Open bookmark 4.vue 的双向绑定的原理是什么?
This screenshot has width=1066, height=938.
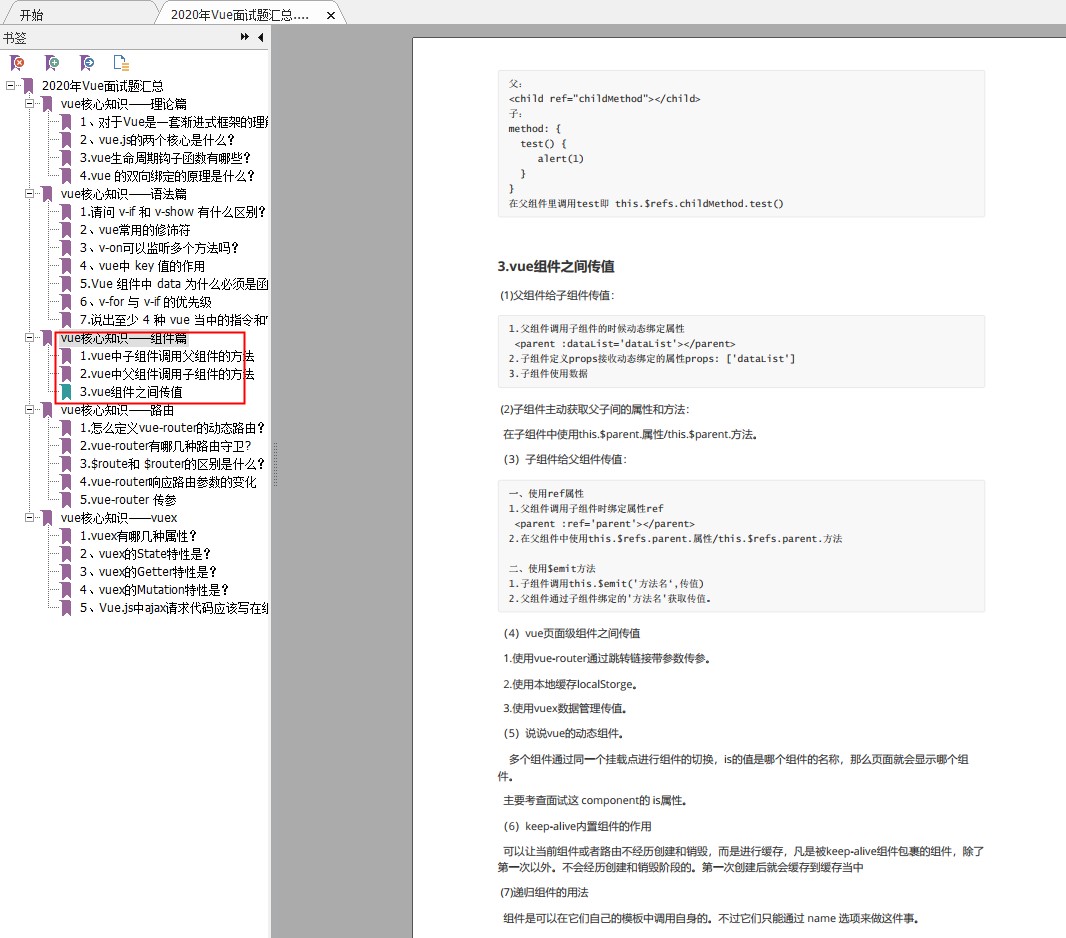167,176
